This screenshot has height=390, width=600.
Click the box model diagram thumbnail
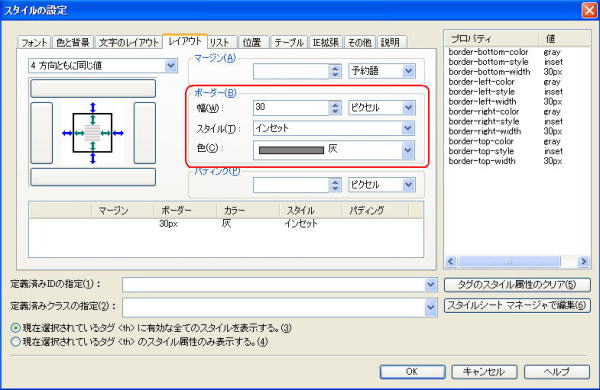(x=93, y=133)
